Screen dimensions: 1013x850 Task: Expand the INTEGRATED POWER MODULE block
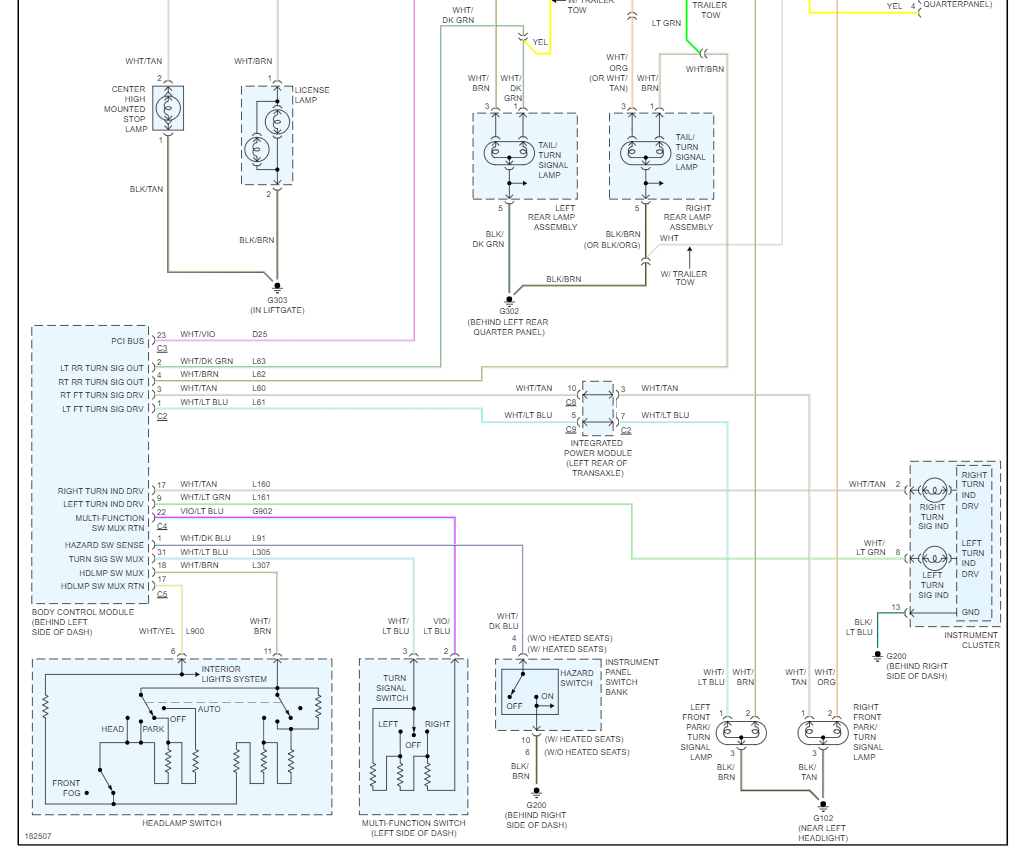[597, 406]
